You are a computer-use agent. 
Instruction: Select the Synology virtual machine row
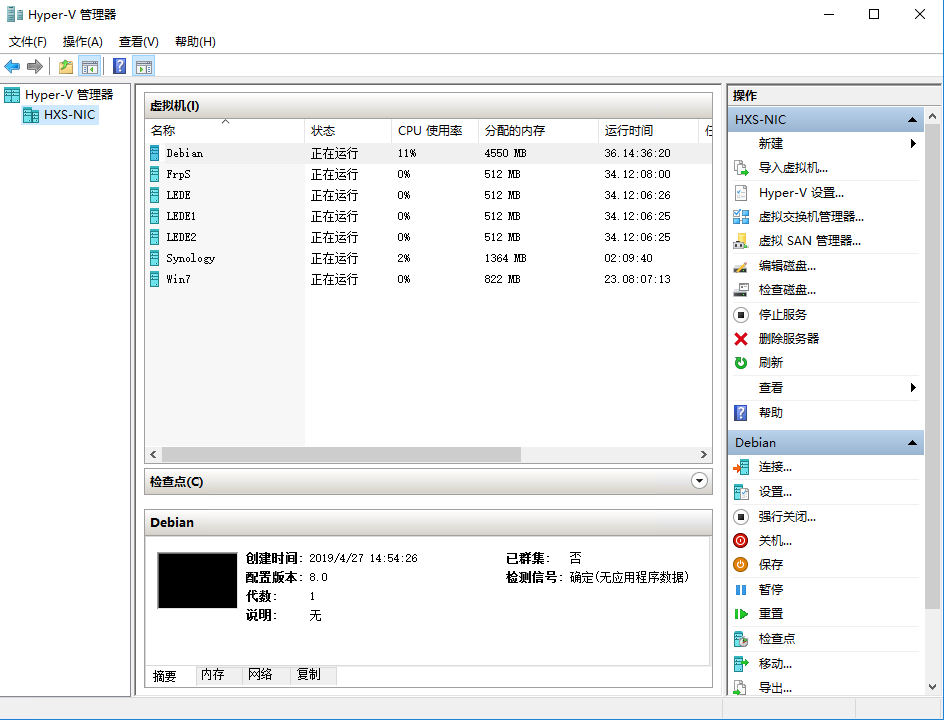(428, 258)
